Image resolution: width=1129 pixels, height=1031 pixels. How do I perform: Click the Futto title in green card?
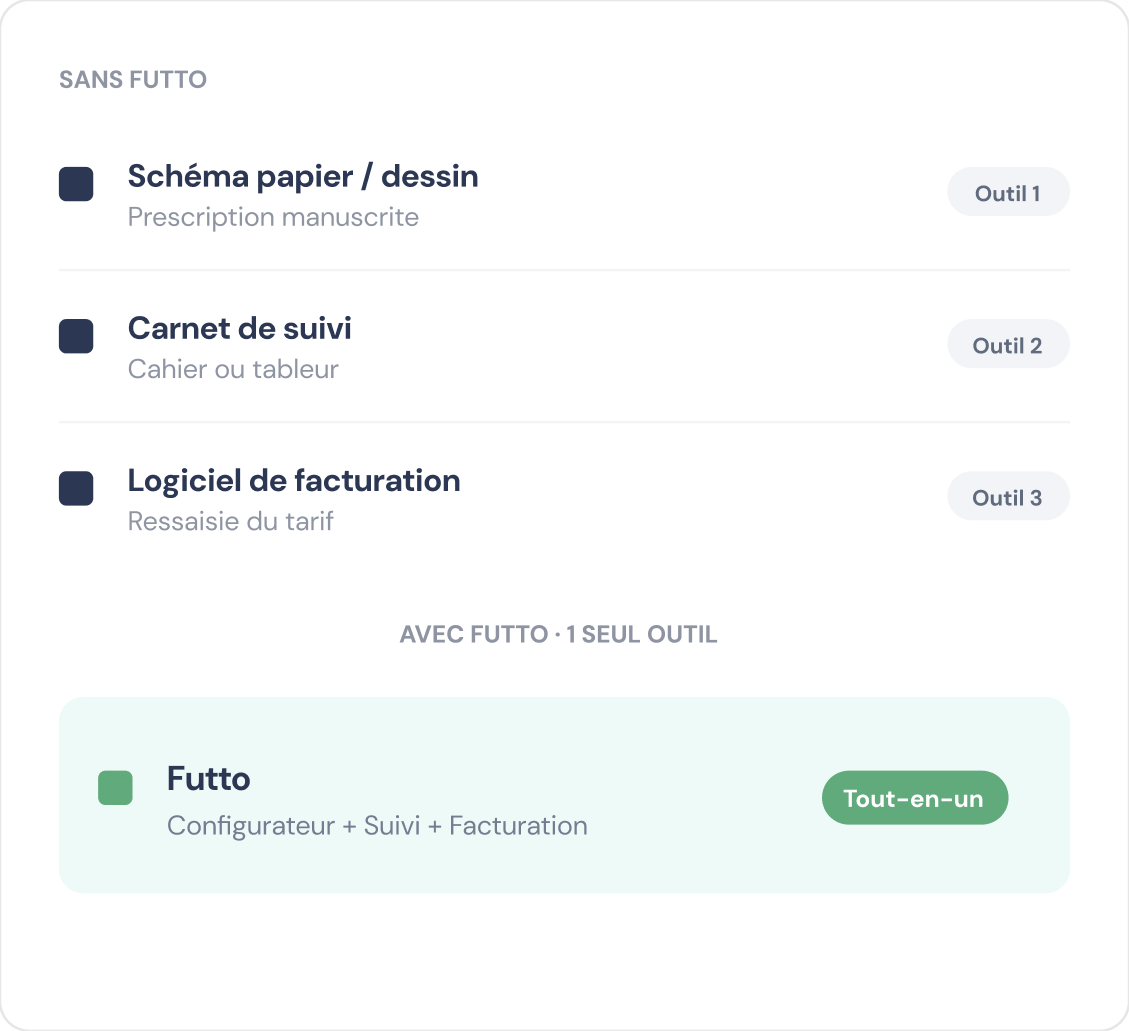click(209, 779)
